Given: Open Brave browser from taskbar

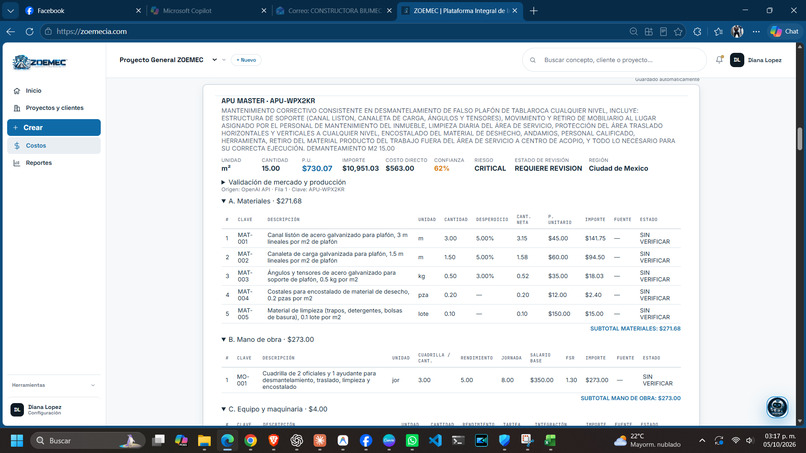Looking at the screenshot, I should coord(273,441).
